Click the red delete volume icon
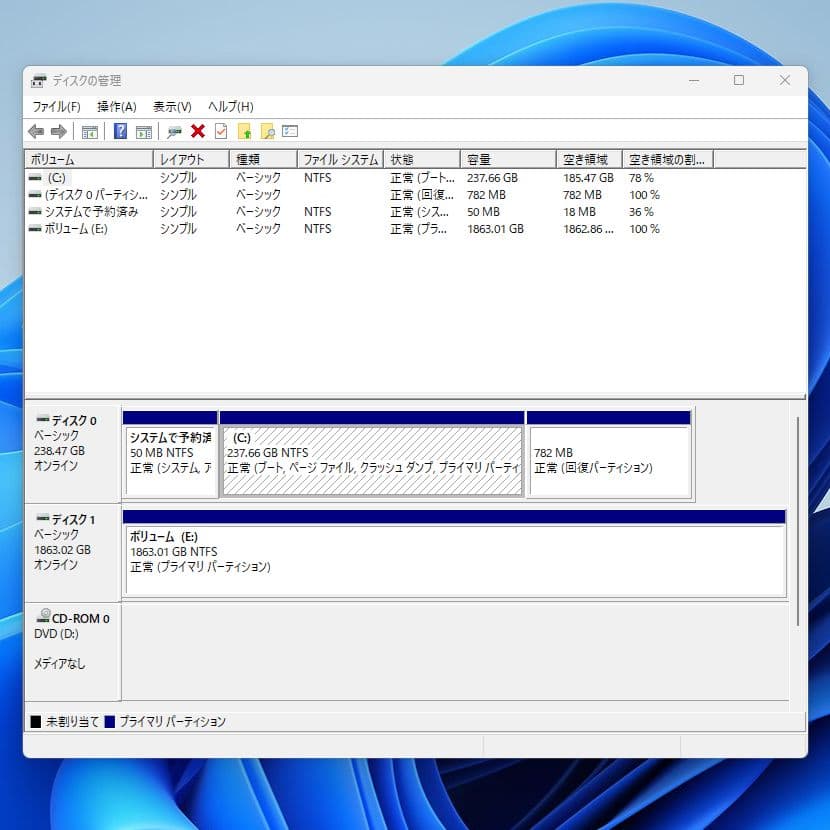This screenshot has height=830, width=830. tap(198, 131)
